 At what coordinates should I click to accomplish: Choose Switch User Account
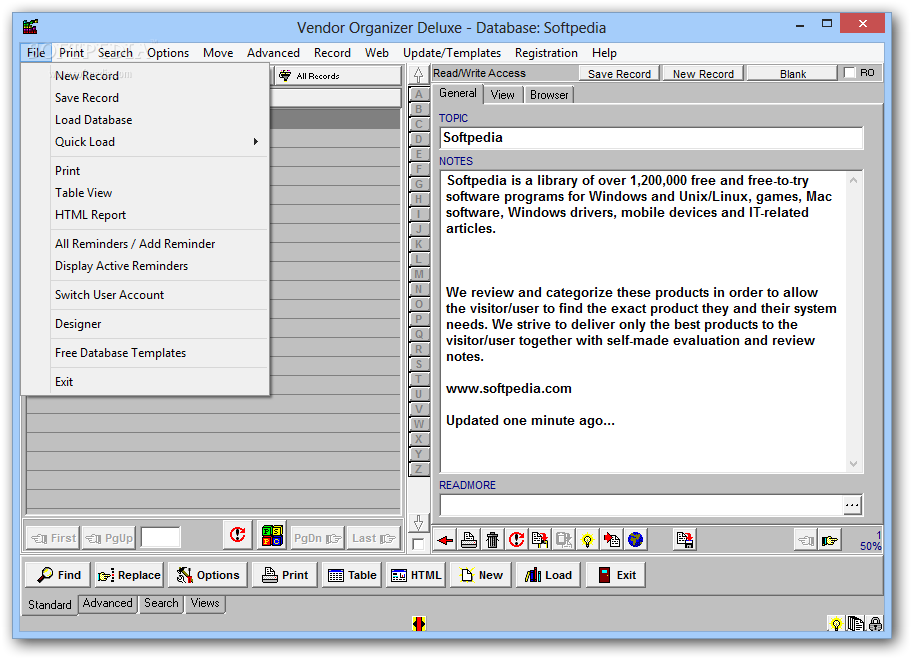click(x=160, y=295)
